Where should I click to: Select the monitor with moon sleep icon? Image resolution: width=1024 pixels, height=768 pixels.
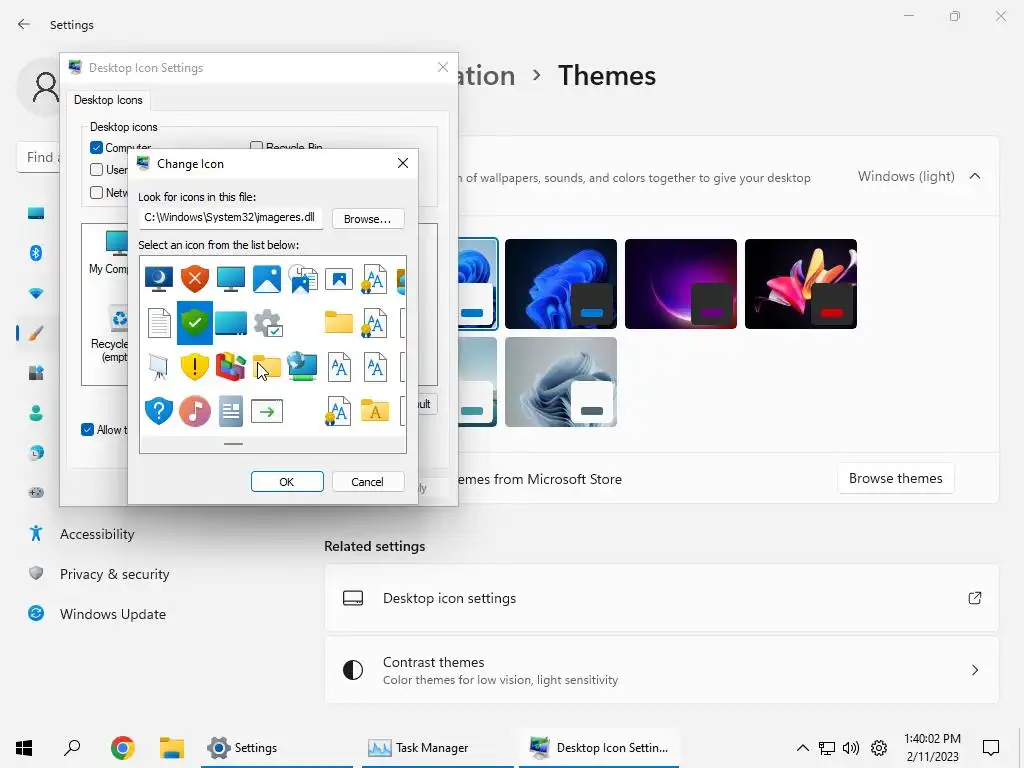pos(159,279)
